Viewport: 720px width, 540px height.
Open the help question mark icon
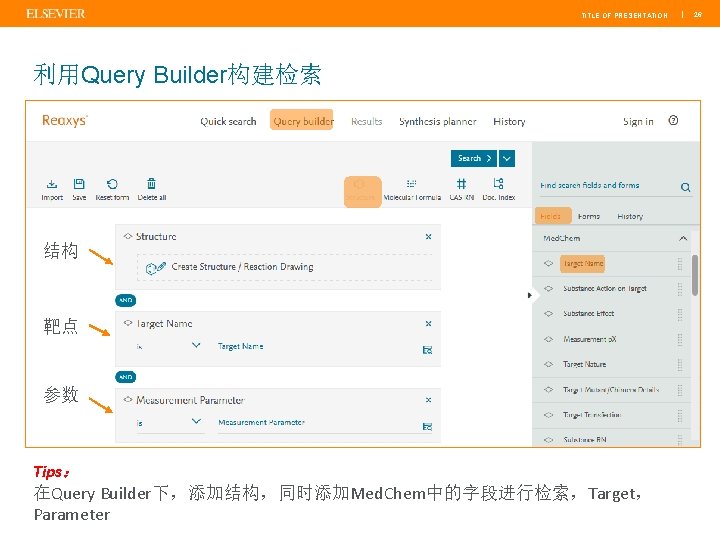[673, 120]
